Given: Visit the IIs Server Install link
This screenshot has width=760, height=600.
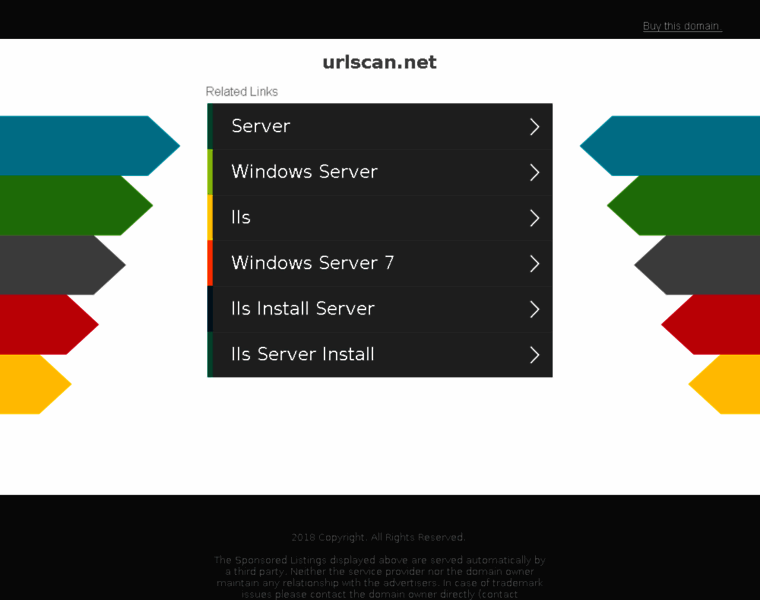Looking at the screenshot, I should click(302, 354).
